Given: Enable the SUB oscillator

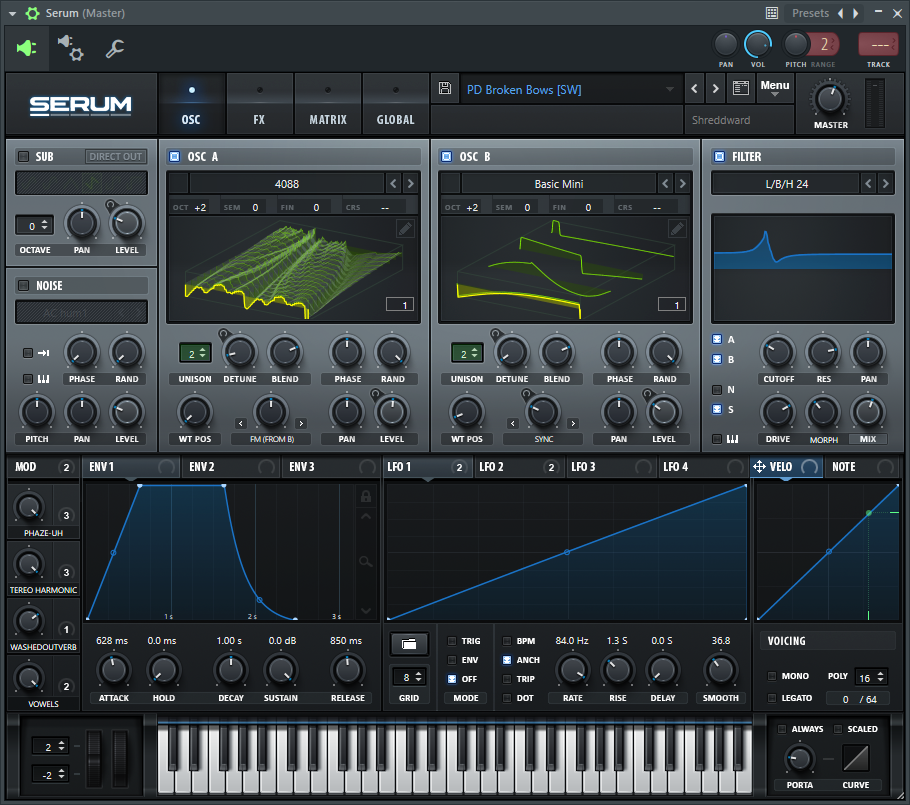Looking at the screenshot, I should 22,156.
